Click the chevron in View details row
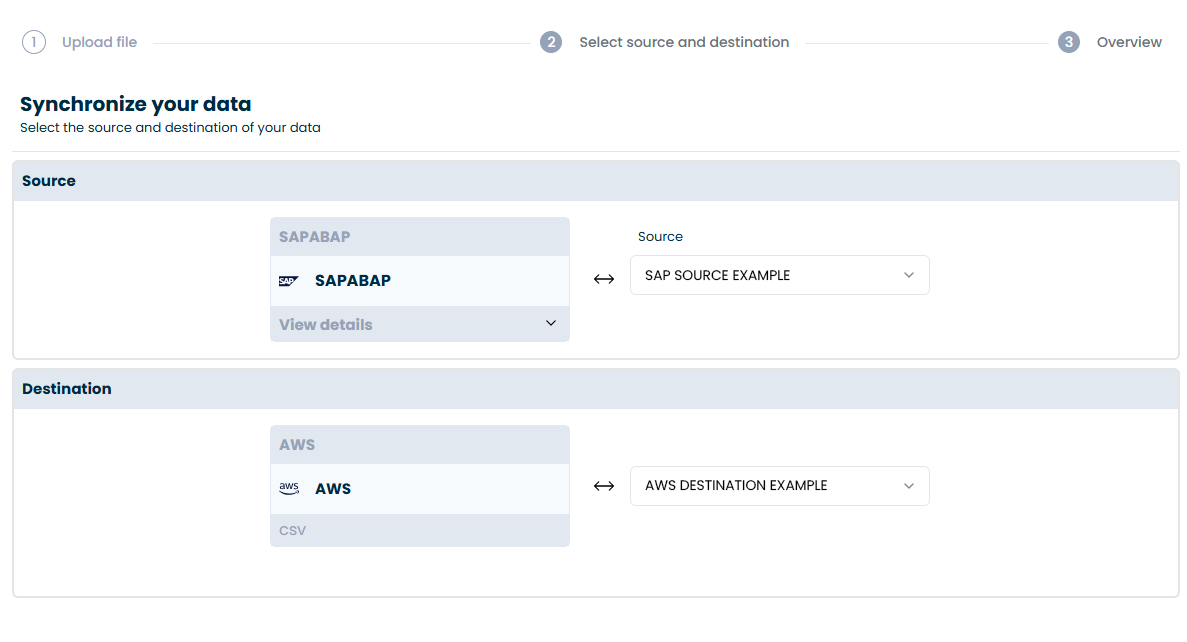Viewport: 1187px width, 642px height. [551, 324]
